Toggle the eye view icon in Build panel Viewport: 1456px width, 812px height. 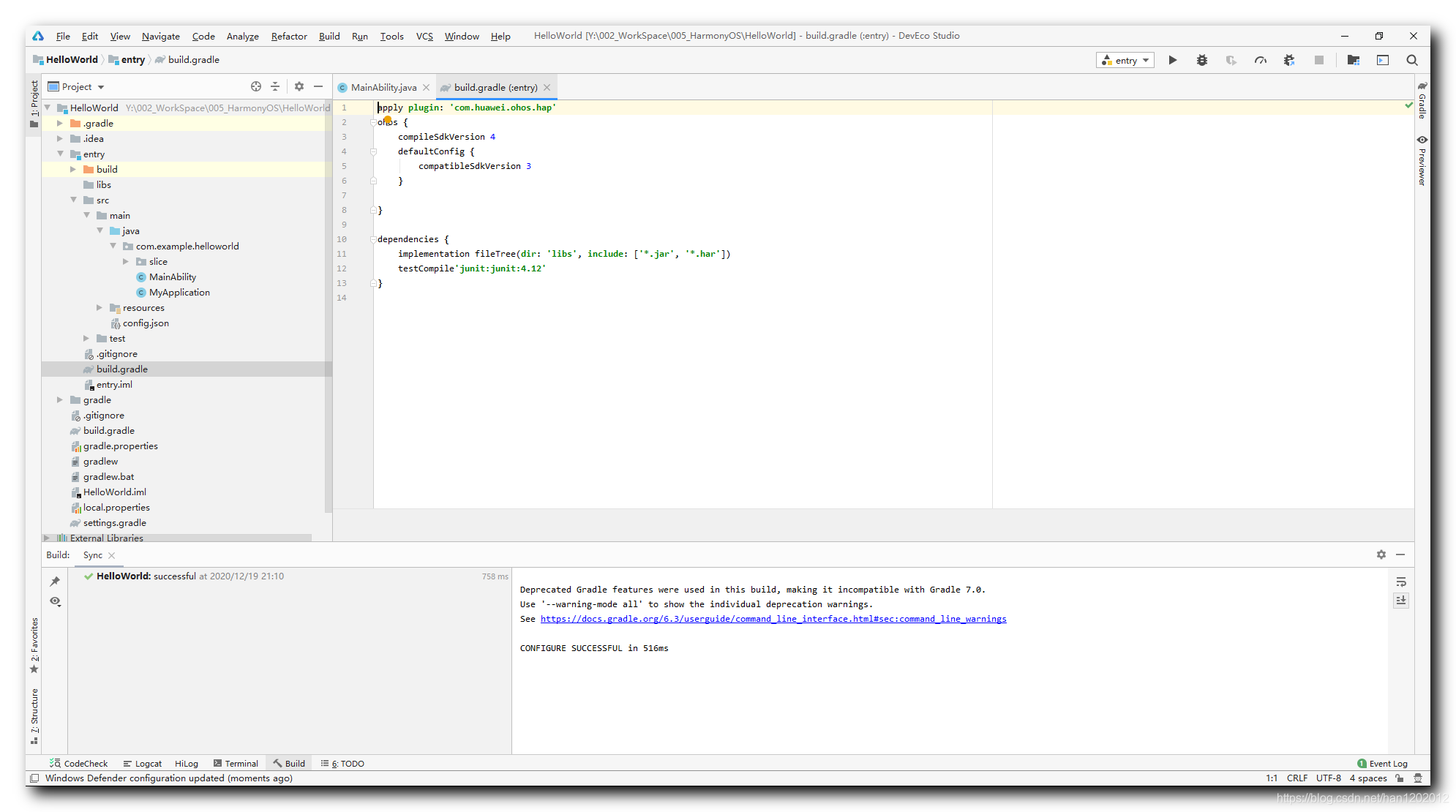pyautogui.click(x=55, y=601)
